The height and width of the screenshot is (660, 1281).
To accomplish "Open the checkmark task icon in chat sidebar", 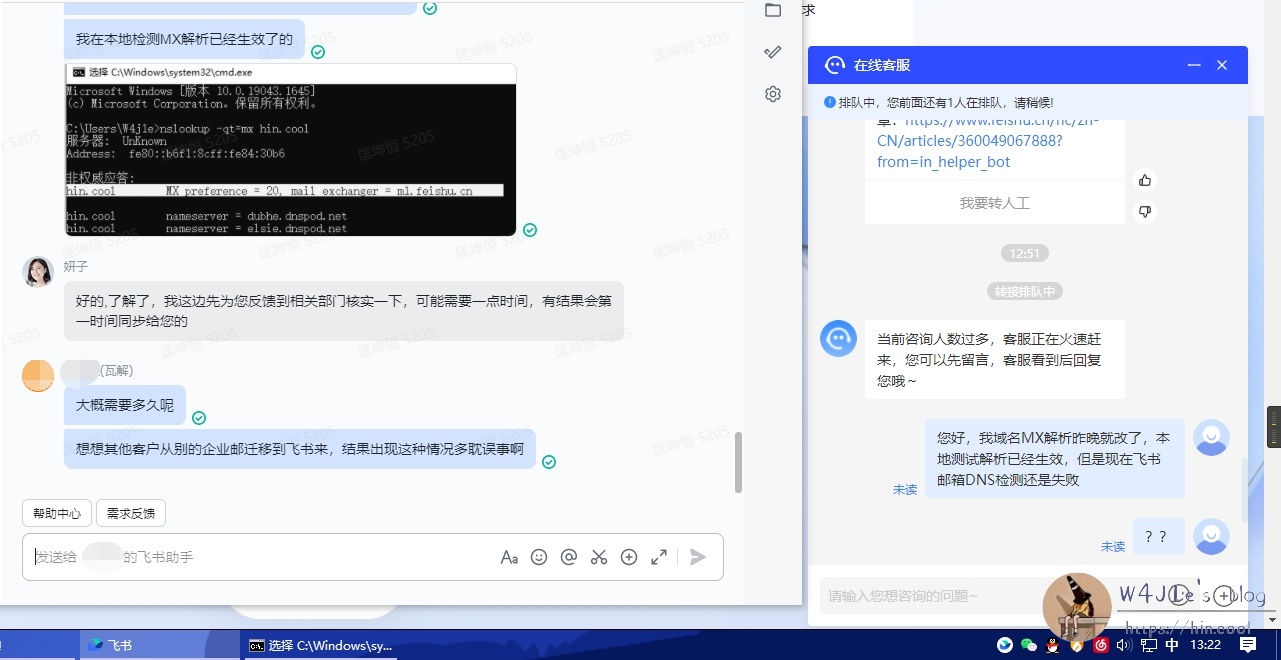I will coord(772,52).
